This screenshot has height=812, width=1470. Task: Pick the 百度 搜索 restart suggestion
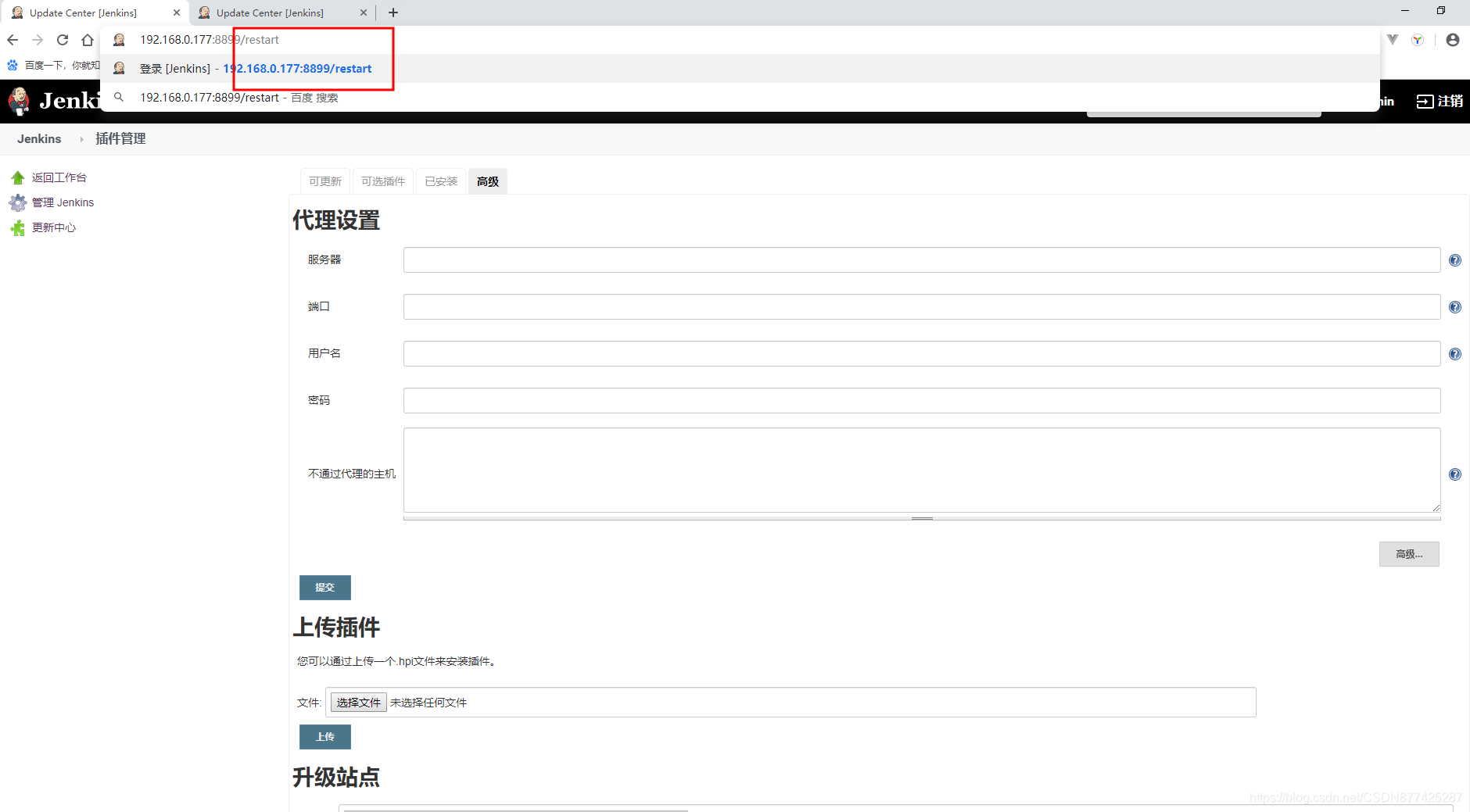tap(740, 98)
